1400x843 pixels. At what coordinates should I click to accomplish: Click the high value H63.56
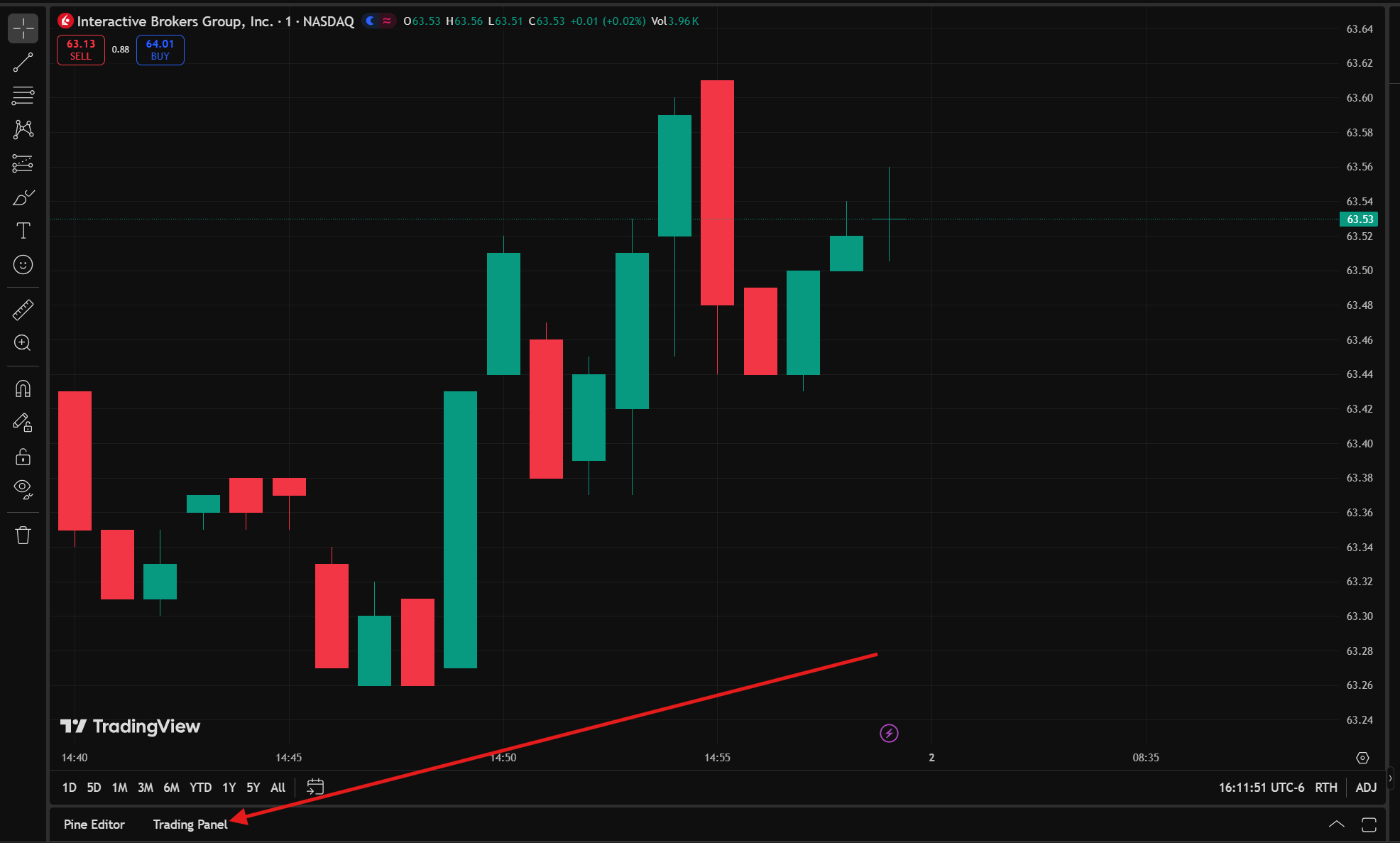coord(464,21)
